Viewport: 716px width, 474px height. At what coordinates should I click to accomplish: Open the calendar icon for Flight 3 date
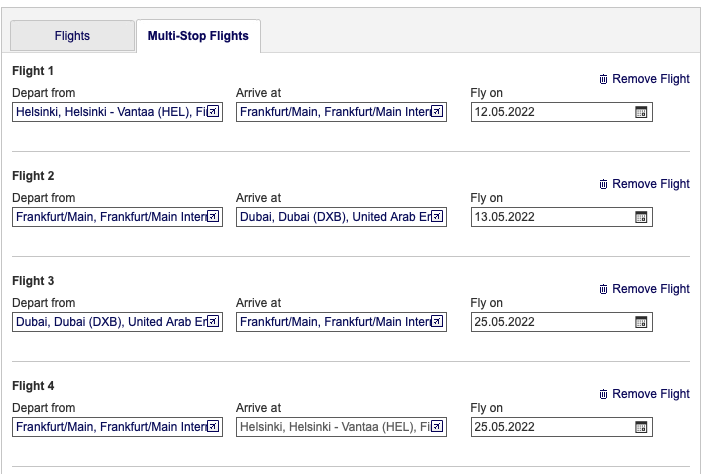642,322
